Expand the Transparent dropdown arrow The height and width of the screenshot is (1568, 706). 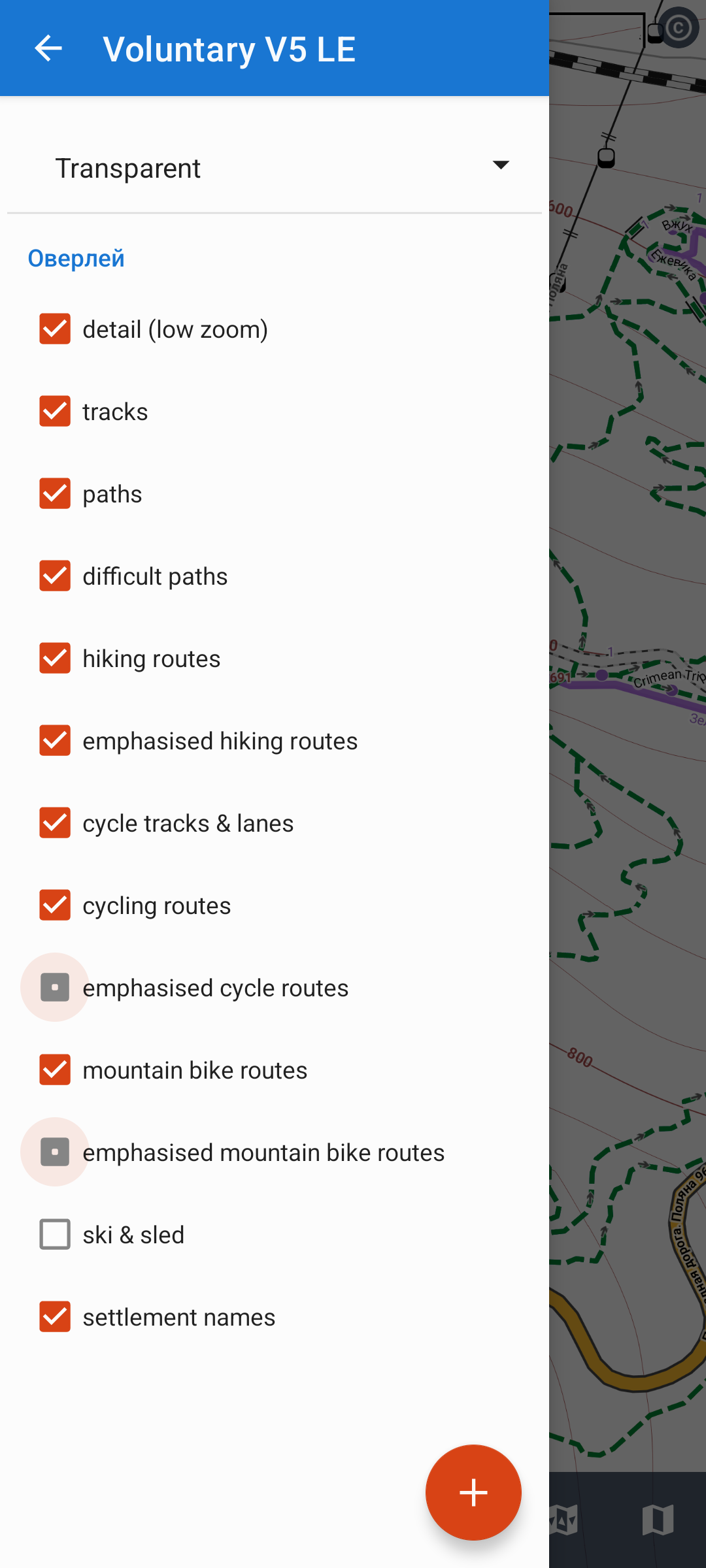pos(501,165)
